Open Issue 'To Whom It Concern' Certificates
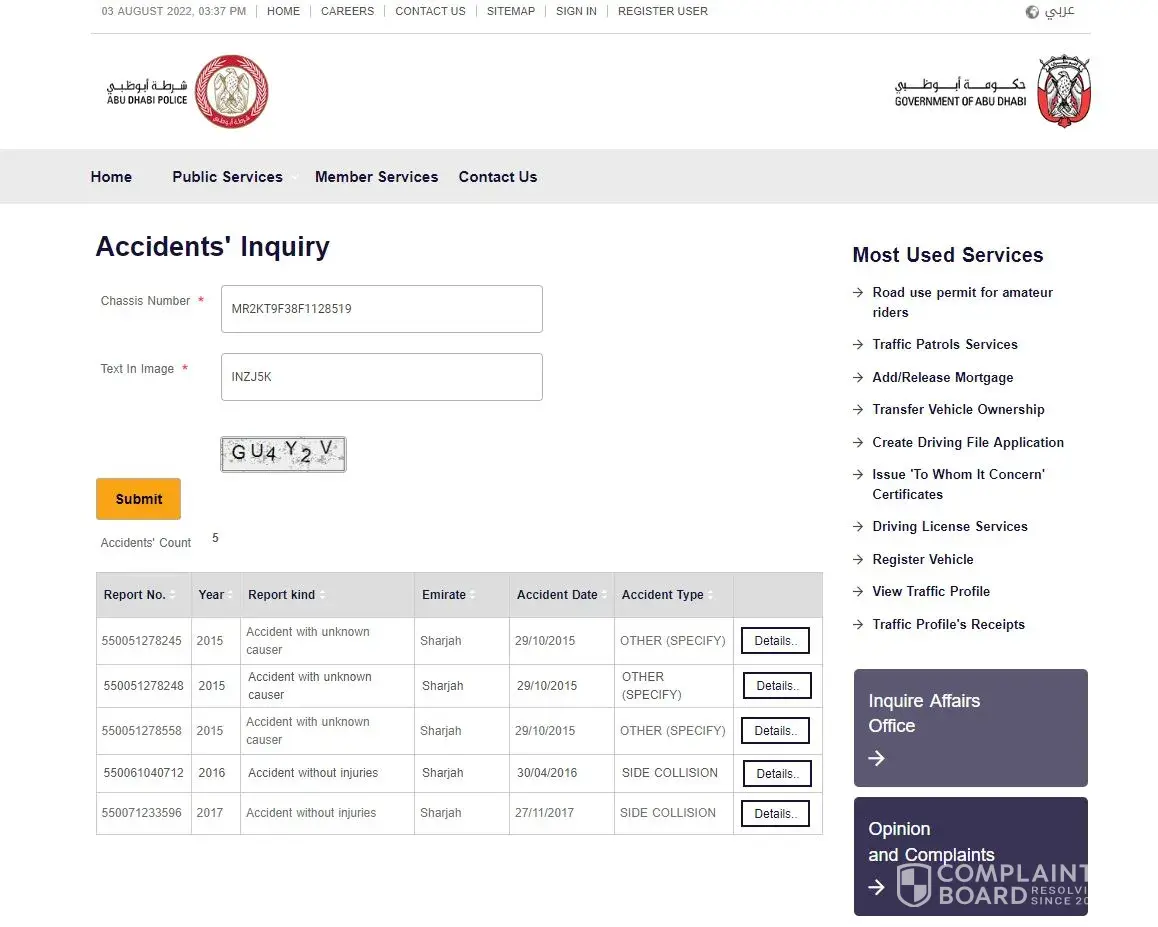 tap(959, 484)
